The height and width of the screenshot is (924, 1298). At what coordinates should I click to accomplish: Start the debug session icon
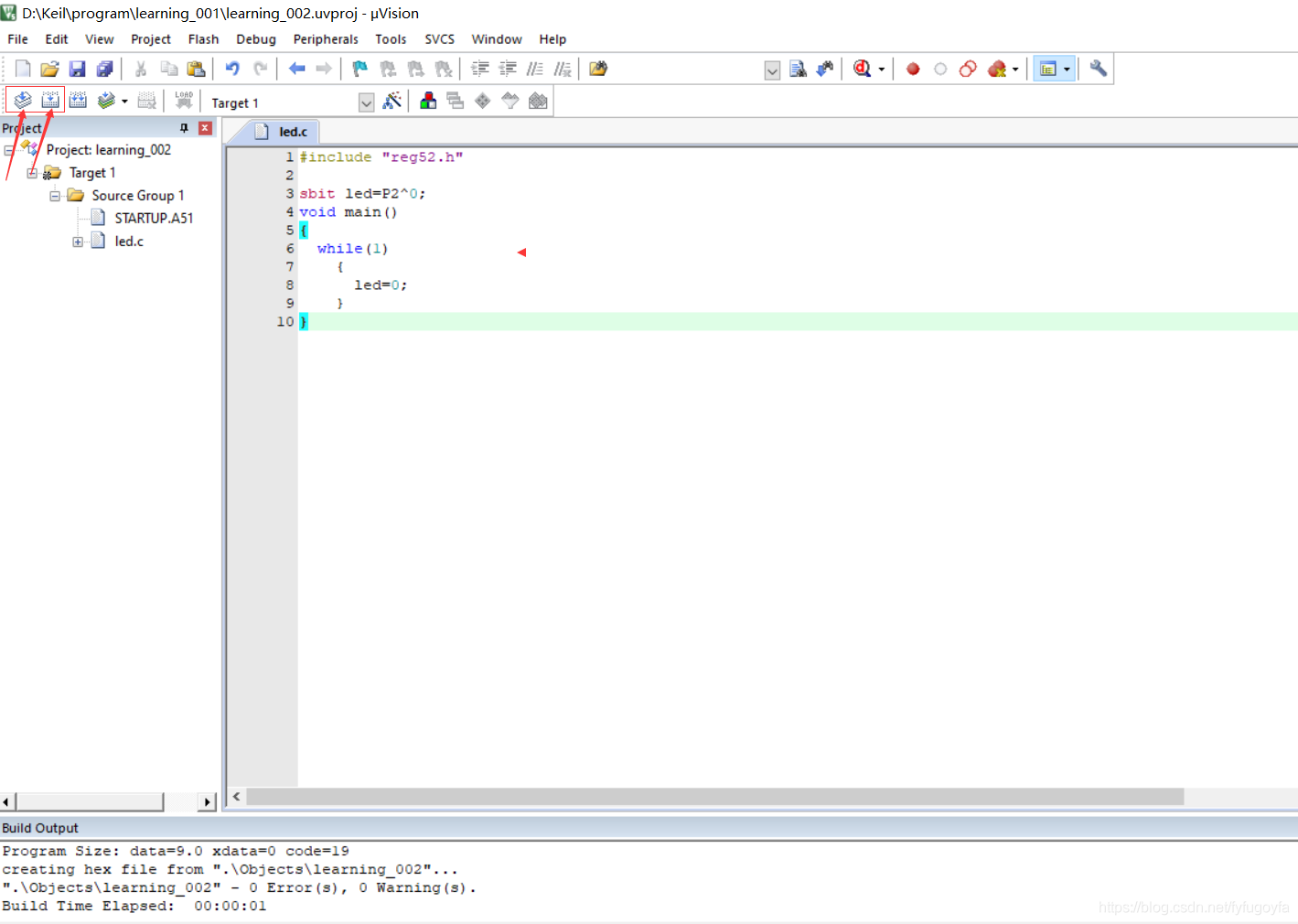coord(862,69)
